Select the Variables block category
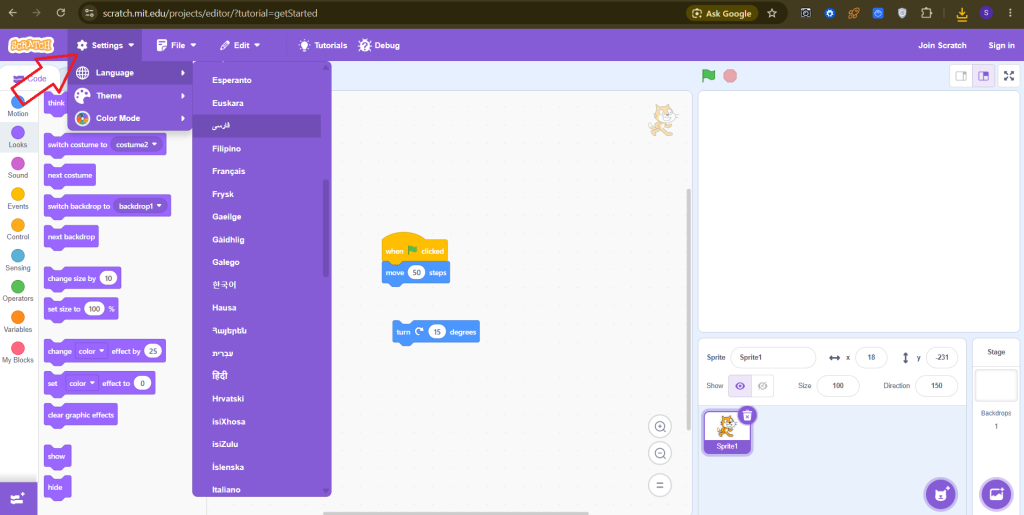The width and height of the screenshot is (1024, 515). click(18, 322)
